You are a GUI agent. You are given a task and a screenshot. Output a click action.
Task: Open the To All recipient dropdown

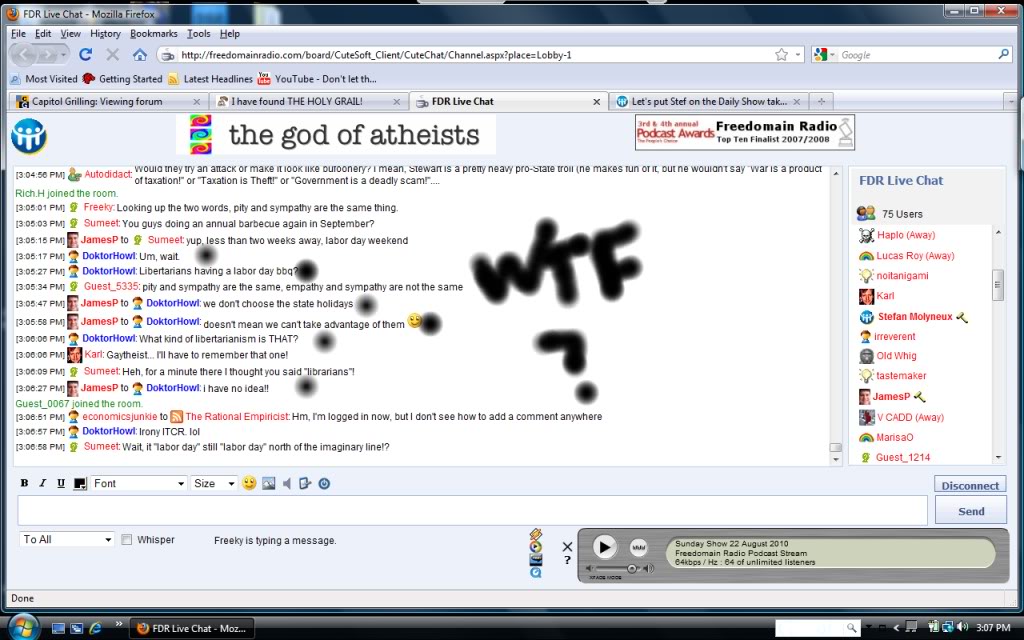click(x=67, y=539)
